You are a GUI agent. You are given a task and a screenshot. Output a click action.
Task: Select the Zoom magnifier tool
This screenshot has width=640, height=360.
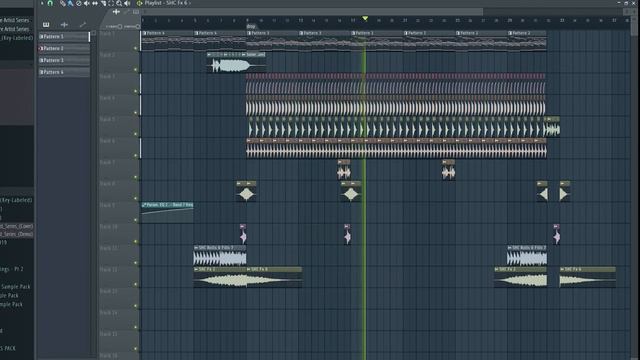(119, 3)
